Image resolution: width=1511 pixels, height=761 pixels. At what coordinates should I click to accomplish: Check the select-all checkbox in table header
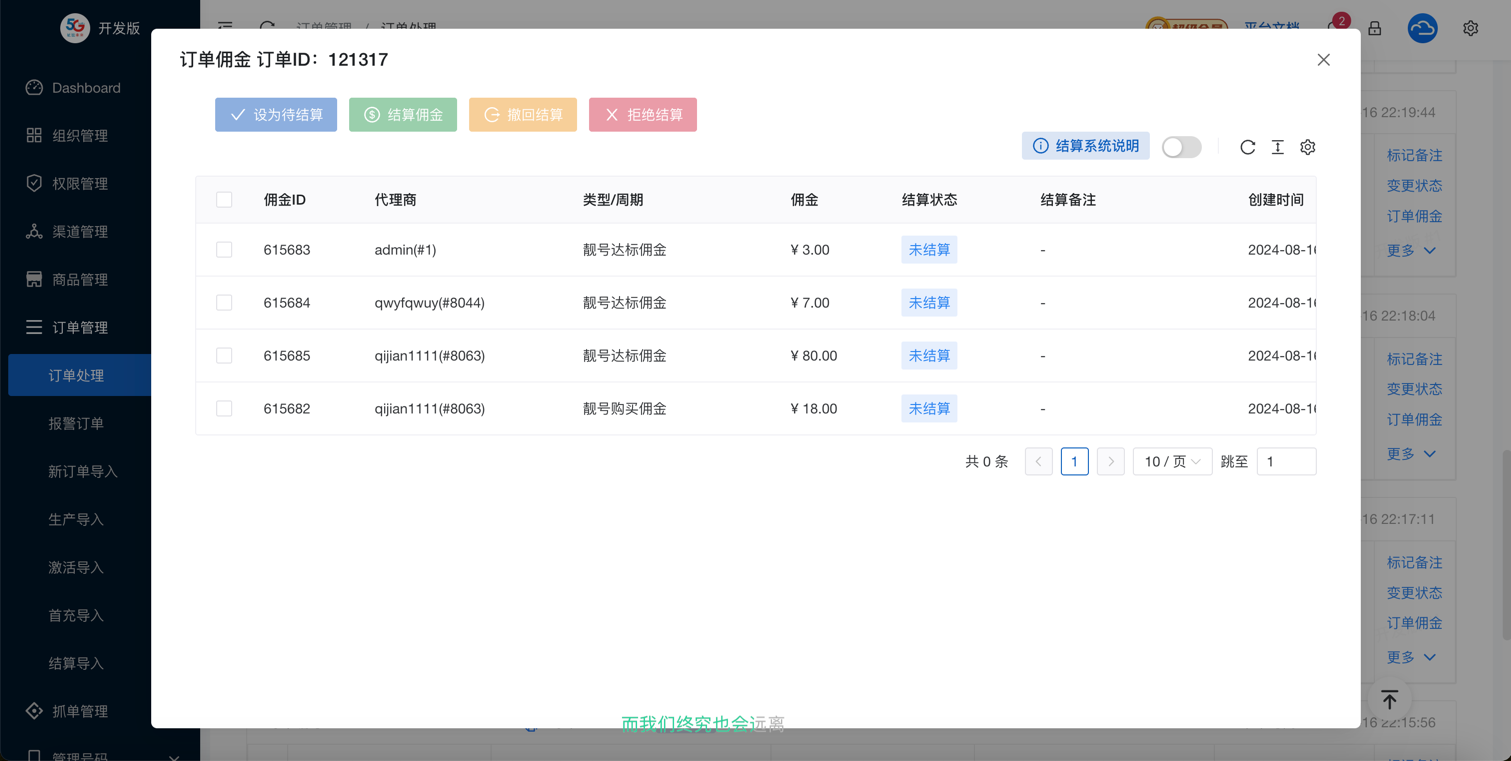(x=224, y=200)
